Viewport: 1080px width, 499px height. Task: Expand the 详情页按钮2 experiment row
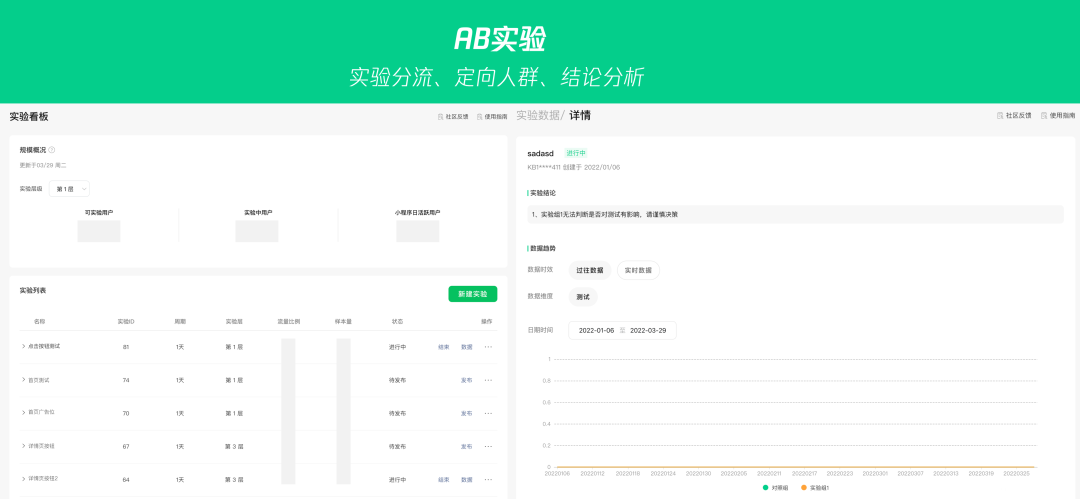23,478
